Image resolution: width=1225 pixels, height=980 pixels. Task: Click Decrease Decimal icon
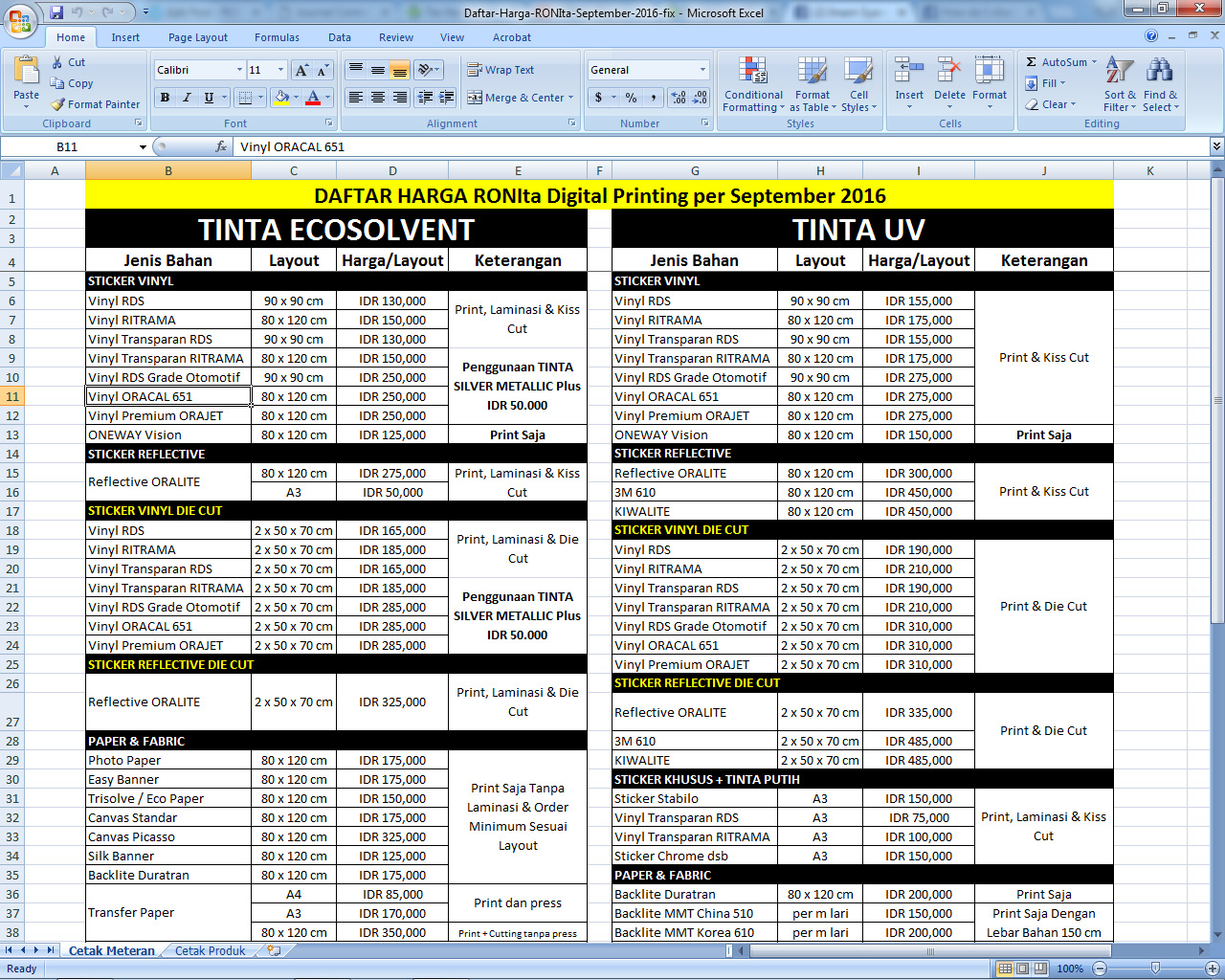click(x=700, y=98)
